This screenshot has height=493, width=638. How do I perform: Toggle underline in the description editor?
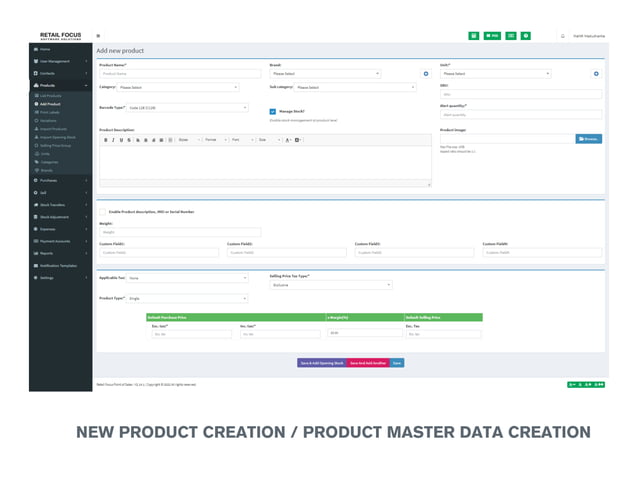tap(121, 140)
